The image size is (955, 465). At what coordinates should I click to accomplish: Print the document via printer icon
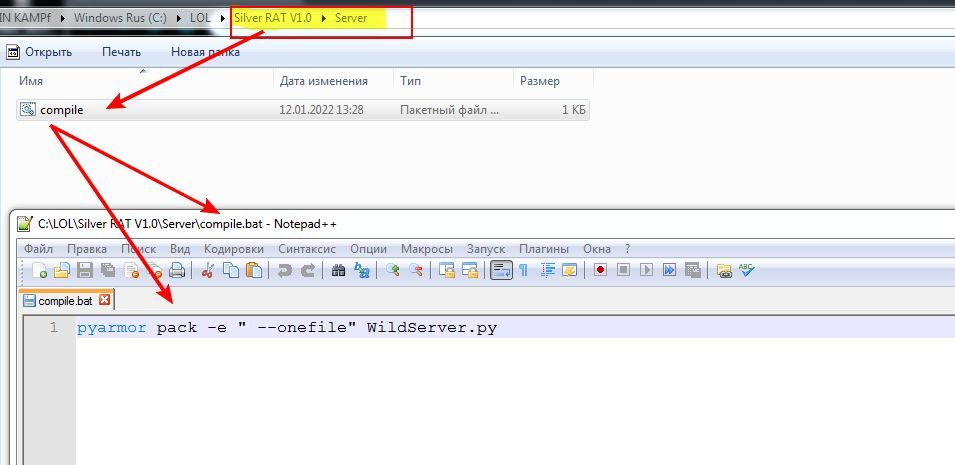tap(177, 270)
